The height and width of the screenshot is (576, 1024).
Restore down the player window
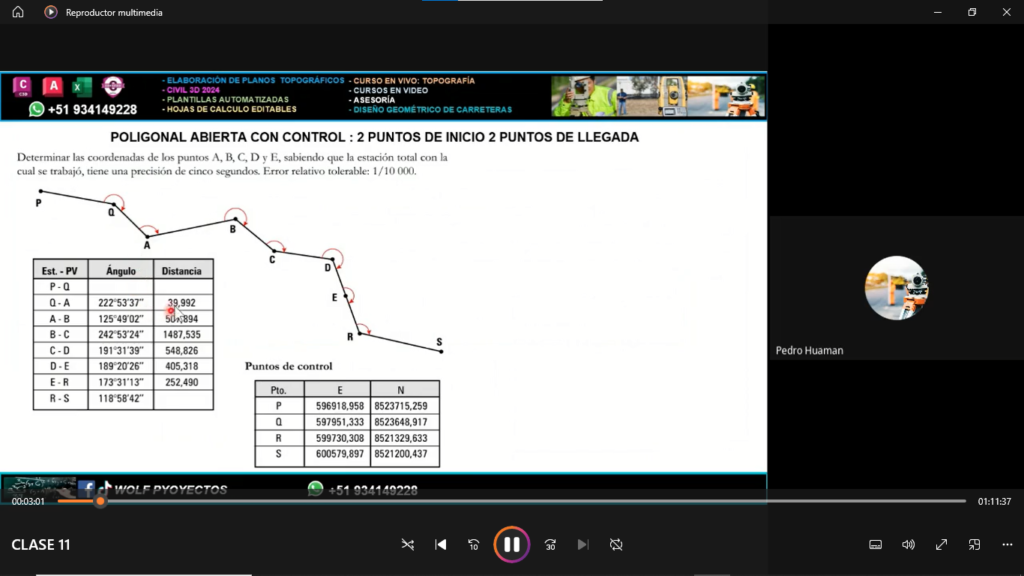pyautogui.click(x=971, y=12)
